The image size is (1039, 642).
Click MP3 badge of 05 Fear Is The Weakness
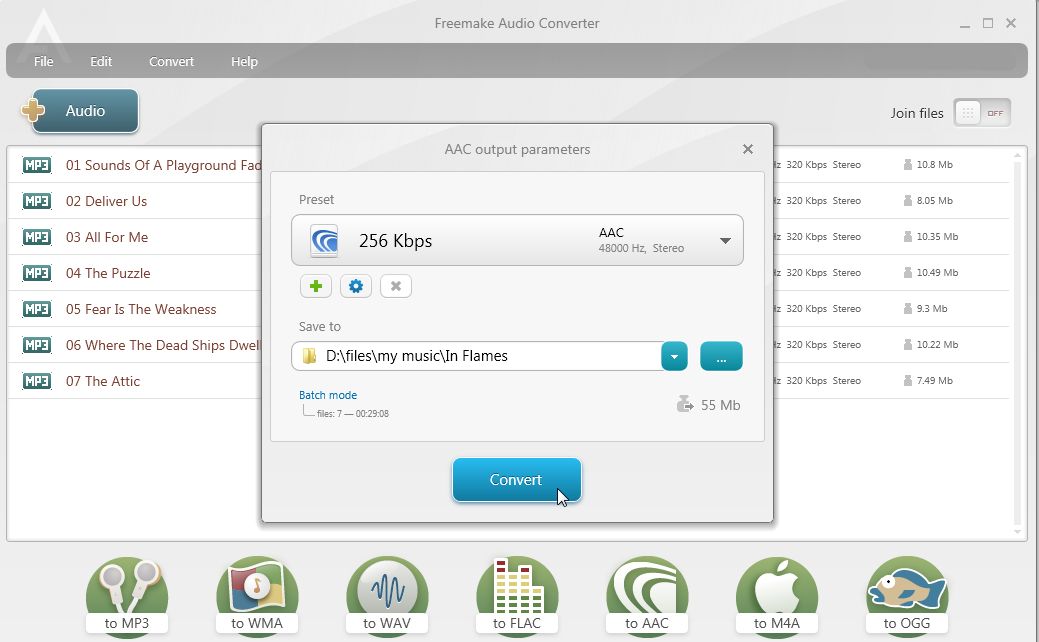(36, 309)
